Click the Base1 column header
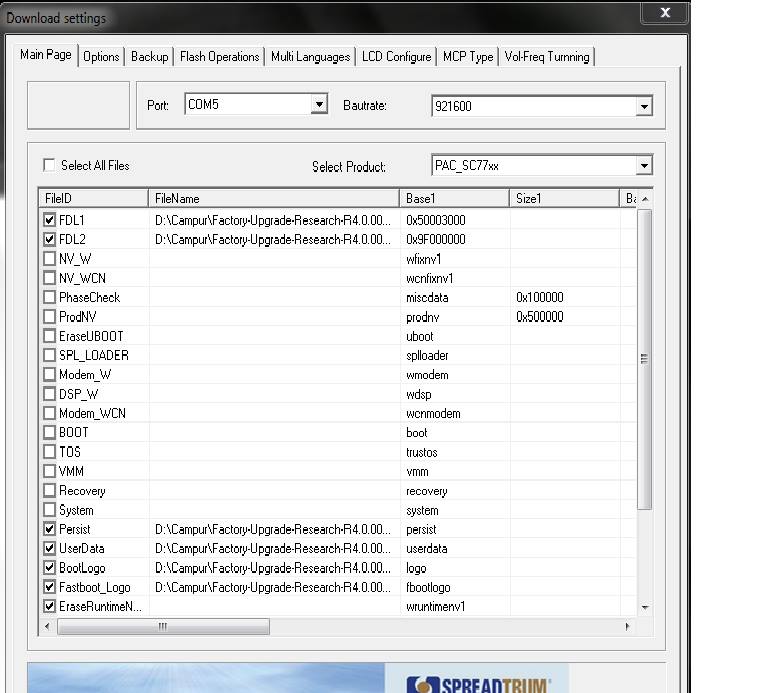 pyautogui.click(x=455, y=198)
